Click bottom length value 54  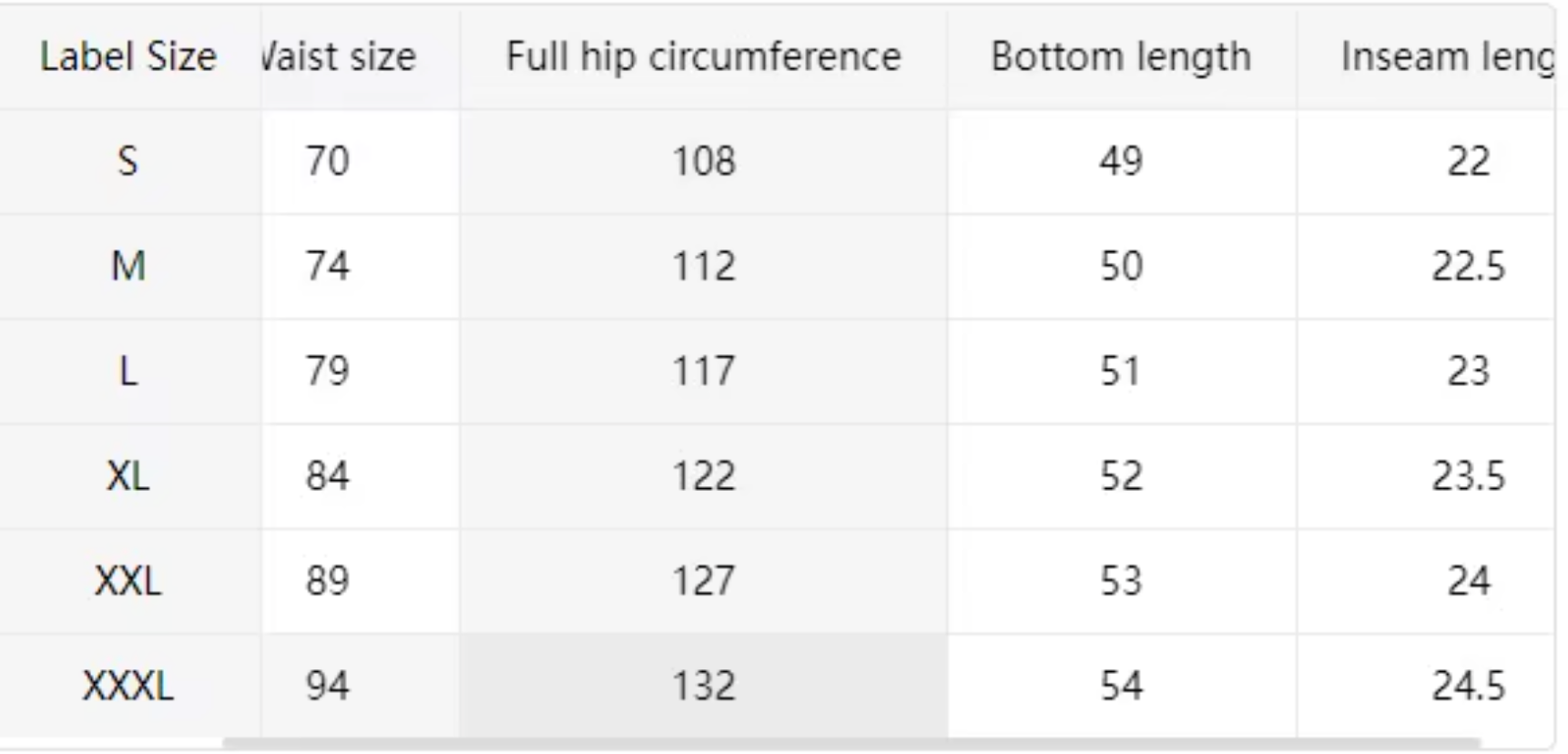coord(1121,686)
